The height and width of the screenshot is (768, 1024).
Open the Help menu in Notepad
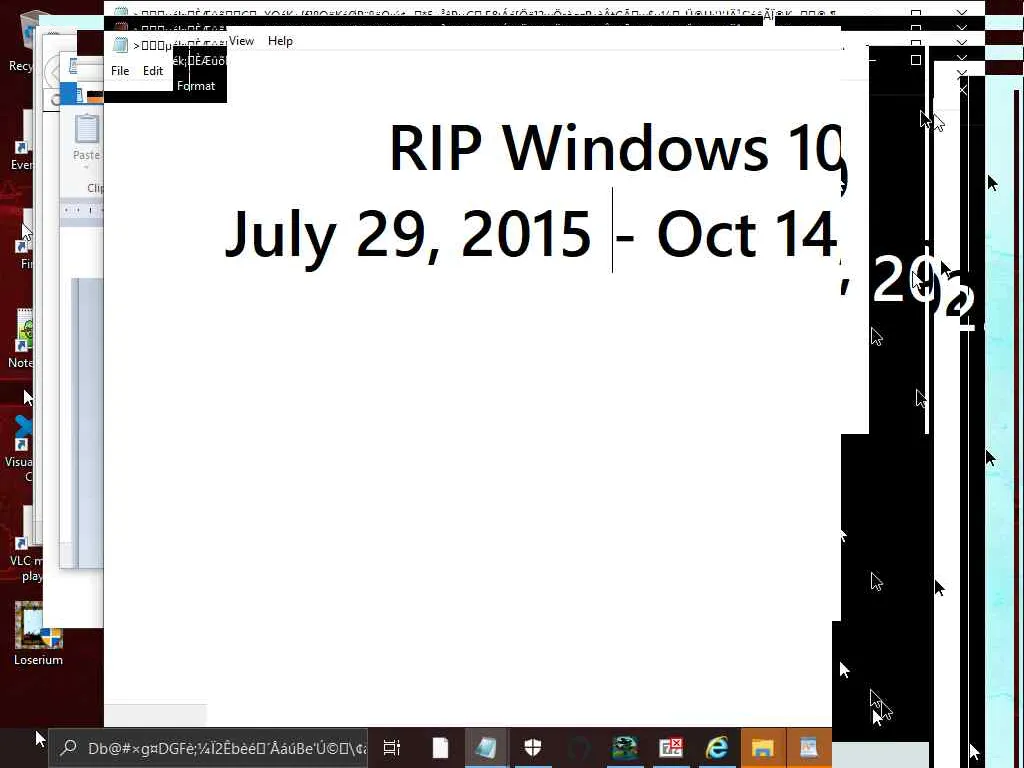280,40
